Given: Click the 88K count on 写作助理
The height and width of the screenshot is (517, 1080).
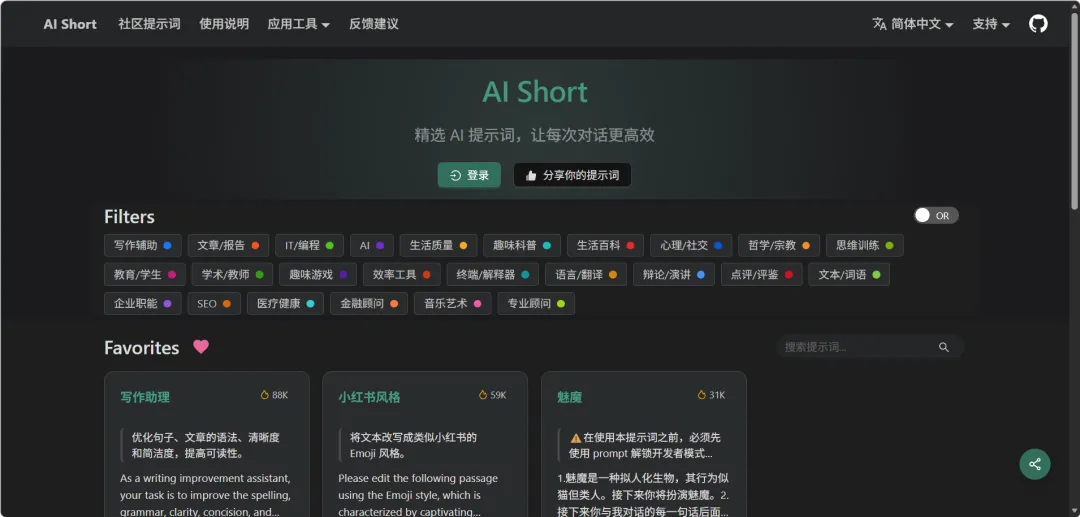Looking at the screenshot, I should (x=280, y=395).
